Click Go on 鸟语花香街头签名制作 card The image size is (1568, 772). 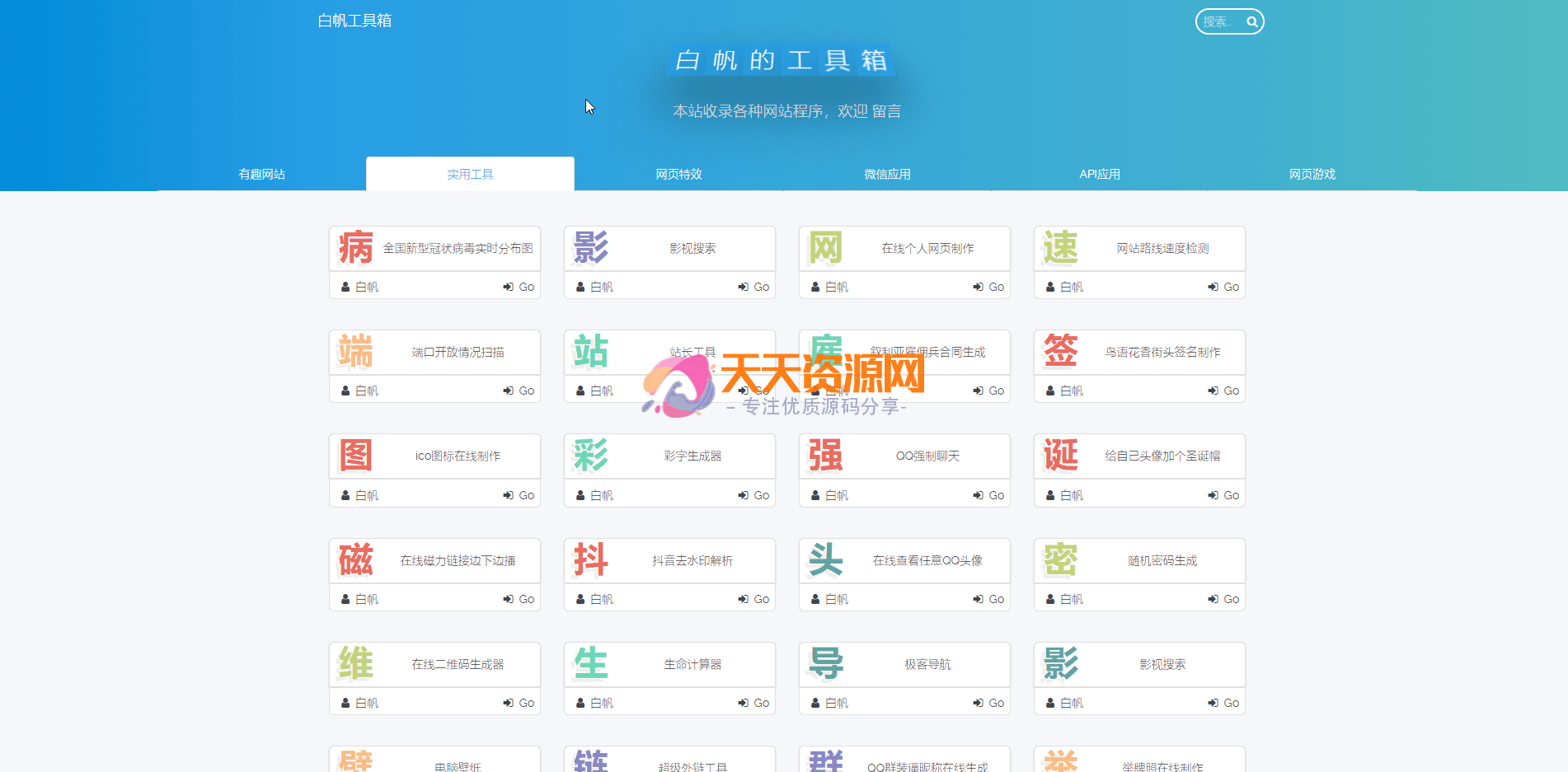pyautogui.click(x=1223, y=391)
